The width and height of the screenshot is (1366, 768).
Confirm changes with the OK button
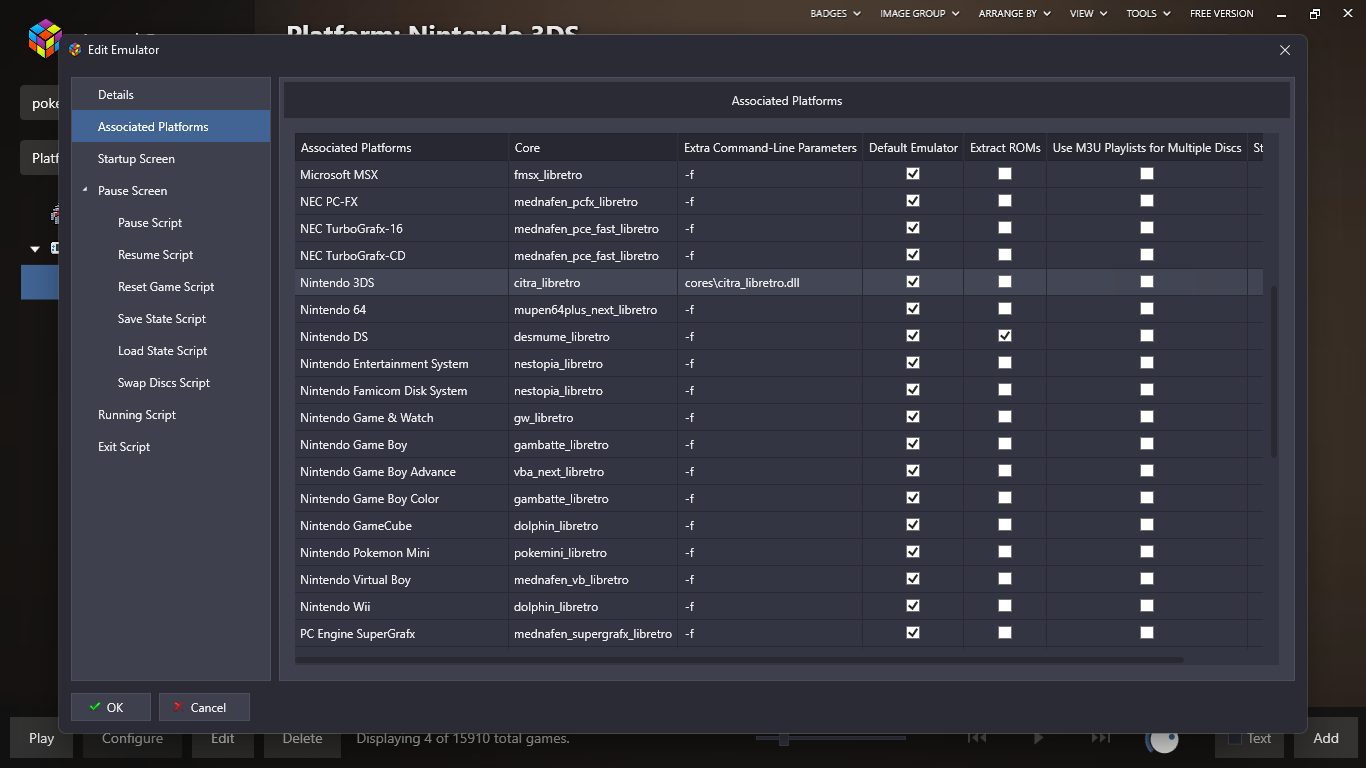pyautogui.click(x=111, y=707)
